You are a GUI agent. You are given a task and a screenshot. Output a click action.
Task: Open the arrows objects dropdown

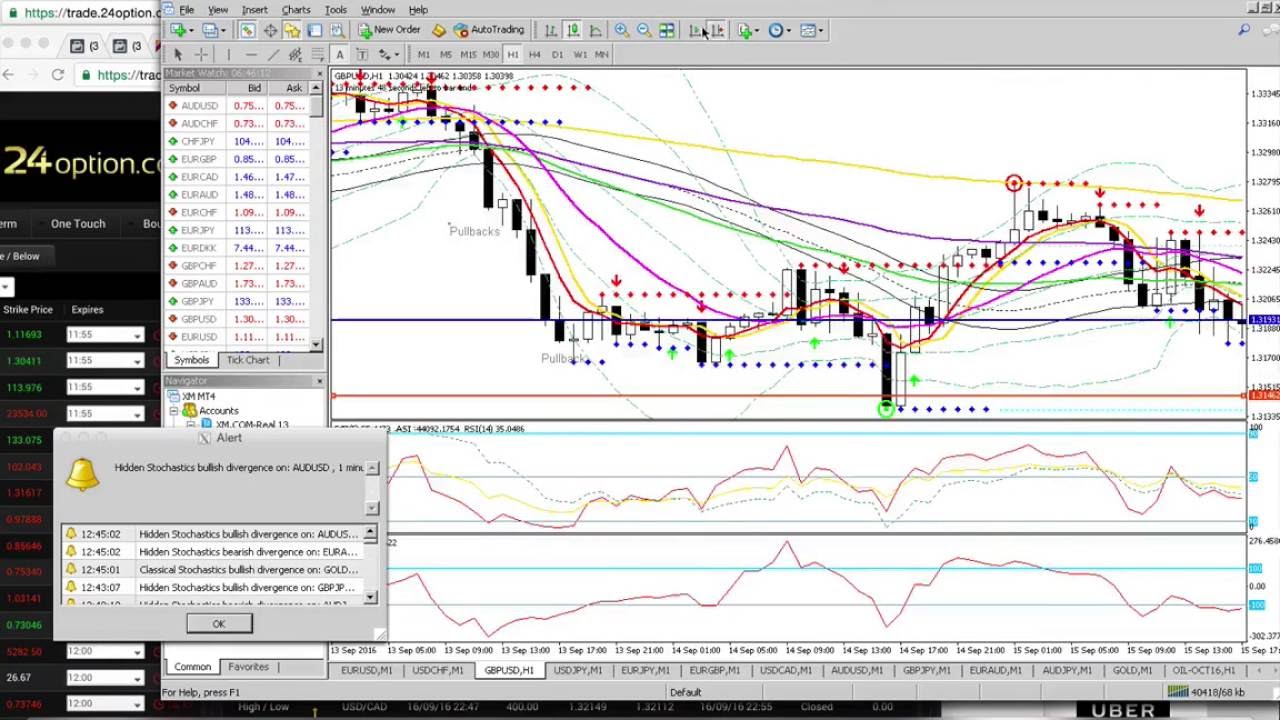click(x=389, y=55)
